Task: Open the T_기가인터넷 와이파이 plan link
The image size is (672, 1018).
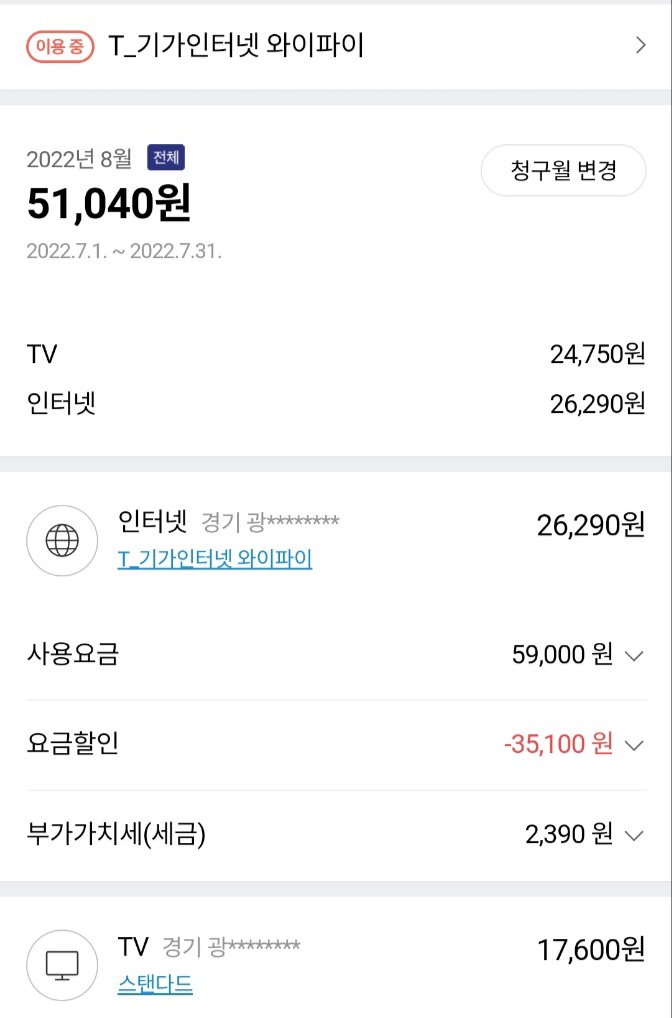Action: (215, 559)
